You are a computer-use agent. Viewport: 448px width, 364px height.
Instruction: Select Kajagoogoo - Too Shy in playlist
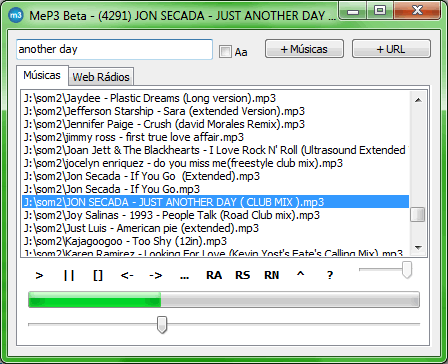(215, 241)
